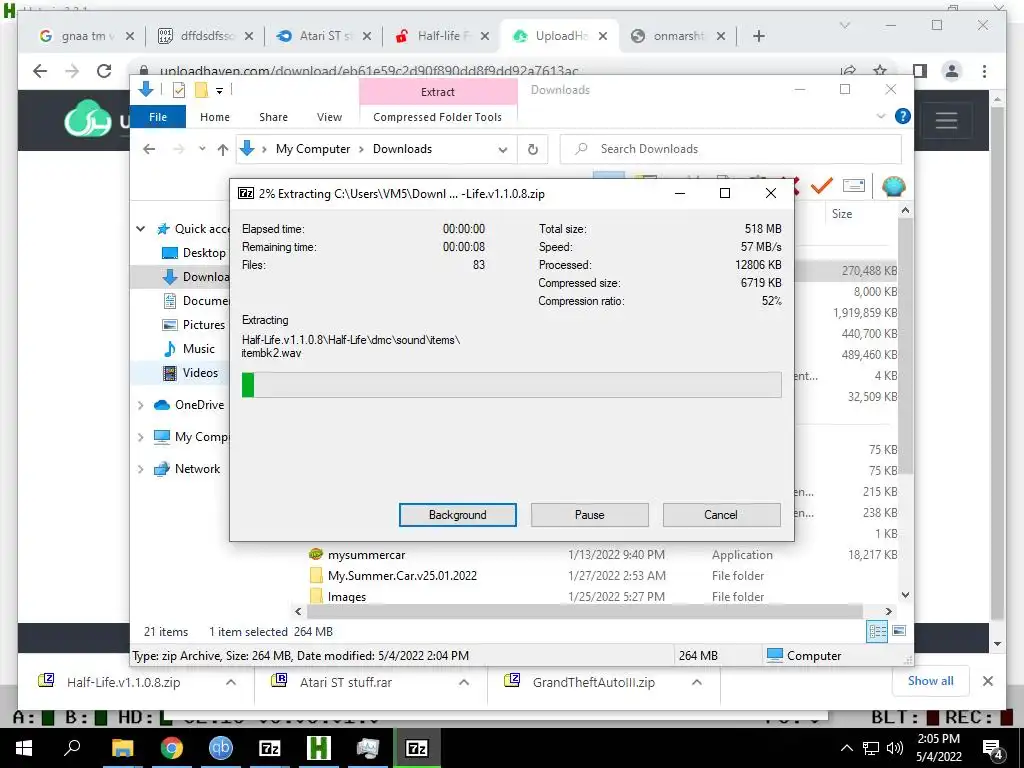Send the extraction to the background
Viewport: 1024px width, 768px height.
457,515
